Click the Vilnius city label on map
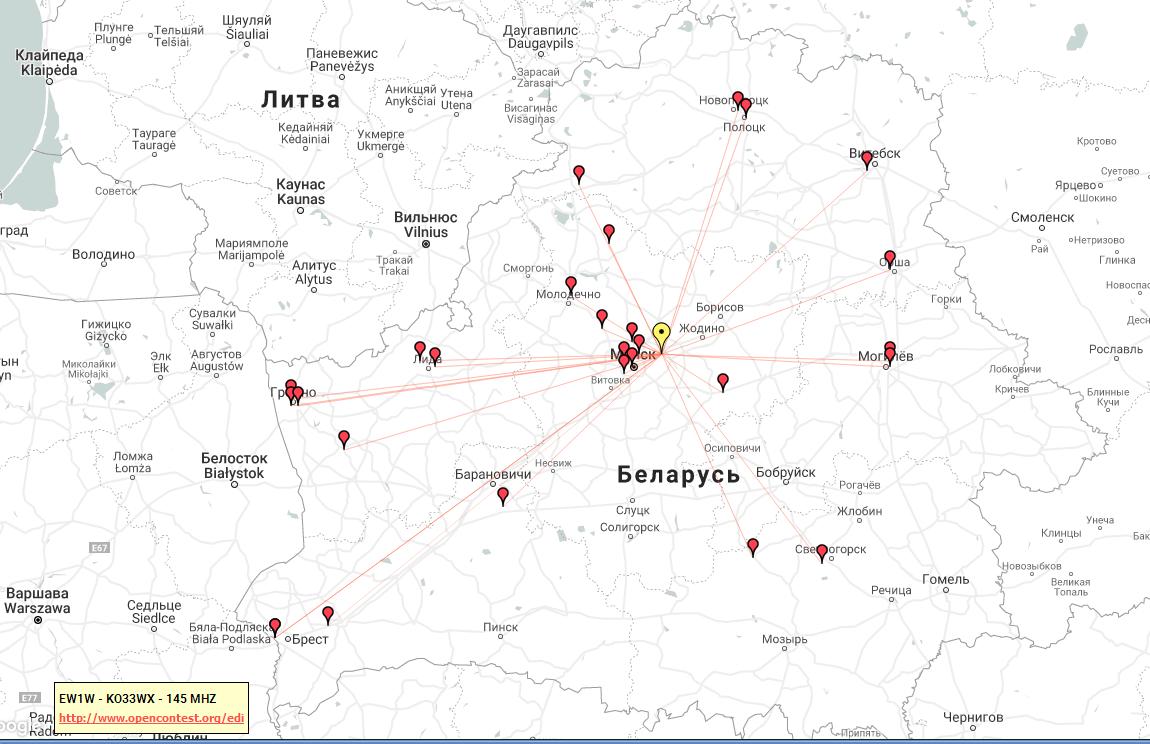The width and height of the screenshot is (1150, 744). [x=425, y=225]
